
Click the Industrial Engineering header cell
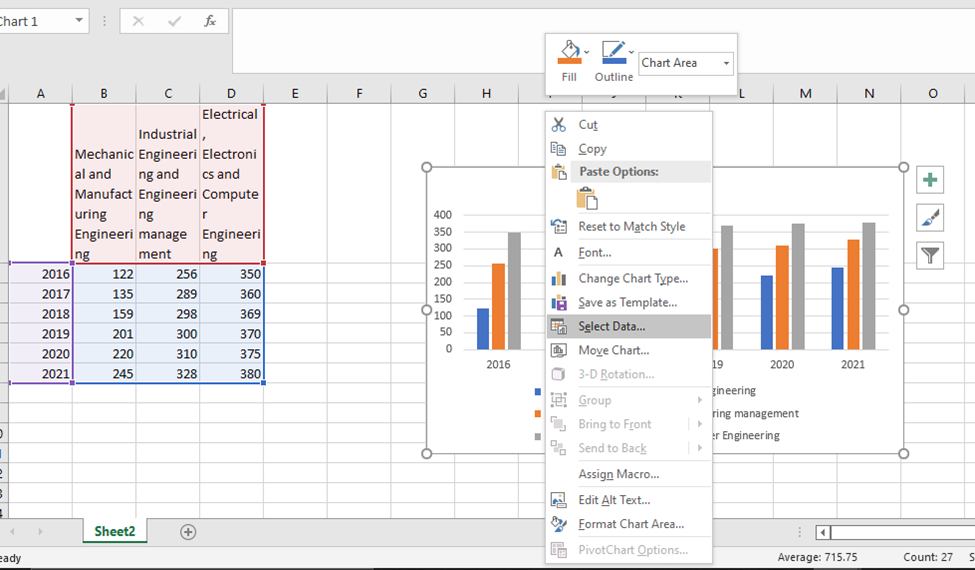click(x=168, y=184)
